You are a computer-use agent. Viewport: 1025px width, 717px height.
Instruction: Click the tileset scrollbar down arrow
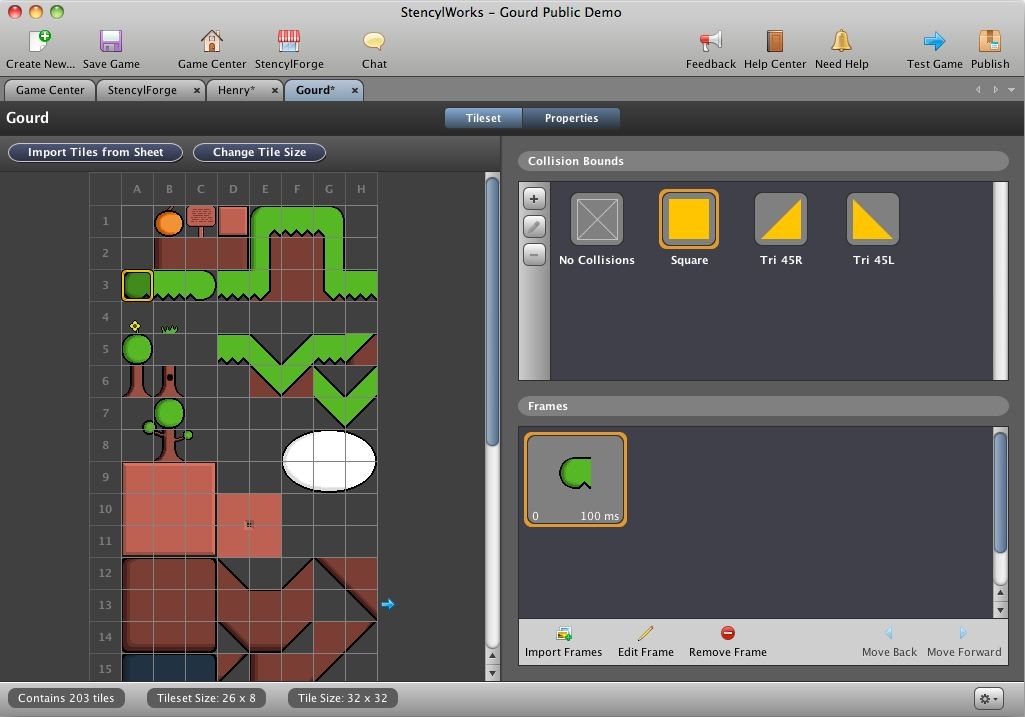click(x=492, y=673)
